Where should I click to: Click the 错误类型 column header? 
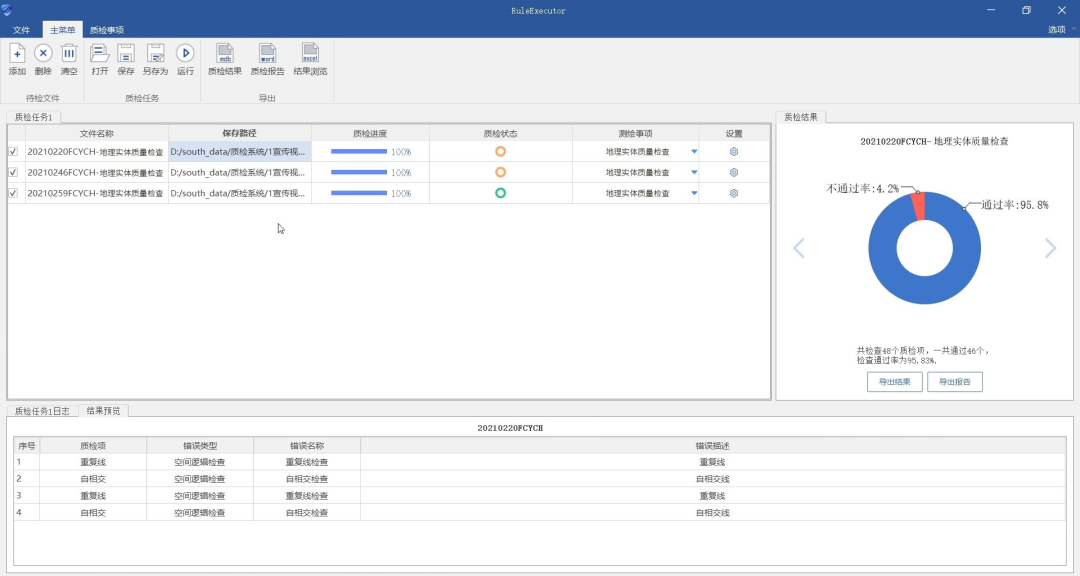(200, 446)
